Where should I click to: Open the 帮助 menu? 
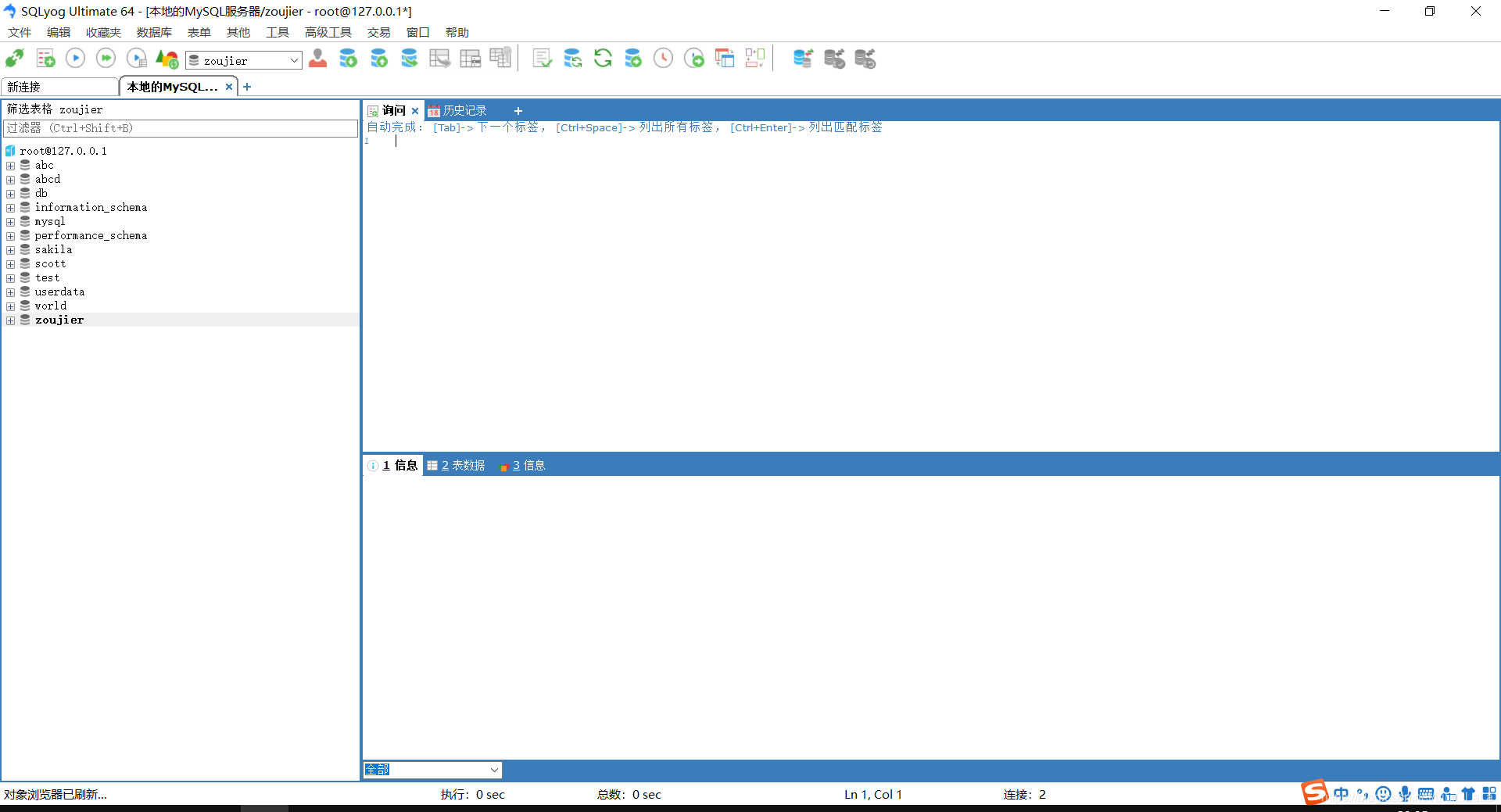(457, 32)
